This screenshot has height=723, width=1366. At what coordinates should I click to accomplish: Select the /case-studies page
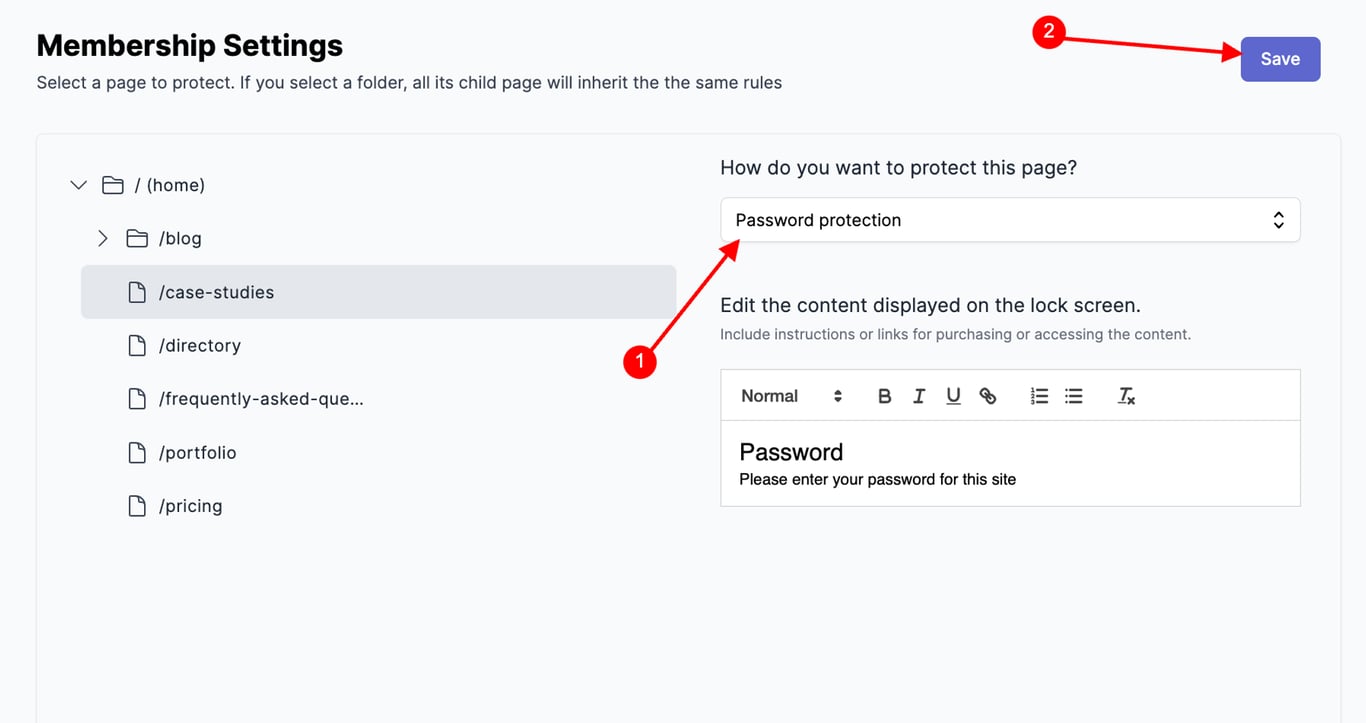click(x=216, y=292)
